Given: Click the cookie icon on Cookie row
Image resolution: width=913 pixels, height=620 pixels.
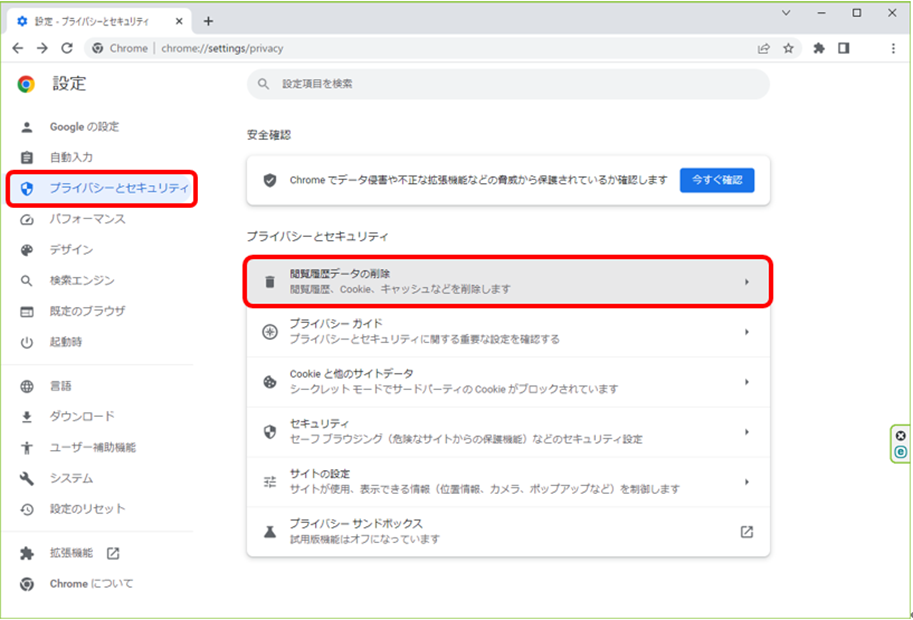Looking at the screenshot, I should pyautogui.click(x=270, y=382).
